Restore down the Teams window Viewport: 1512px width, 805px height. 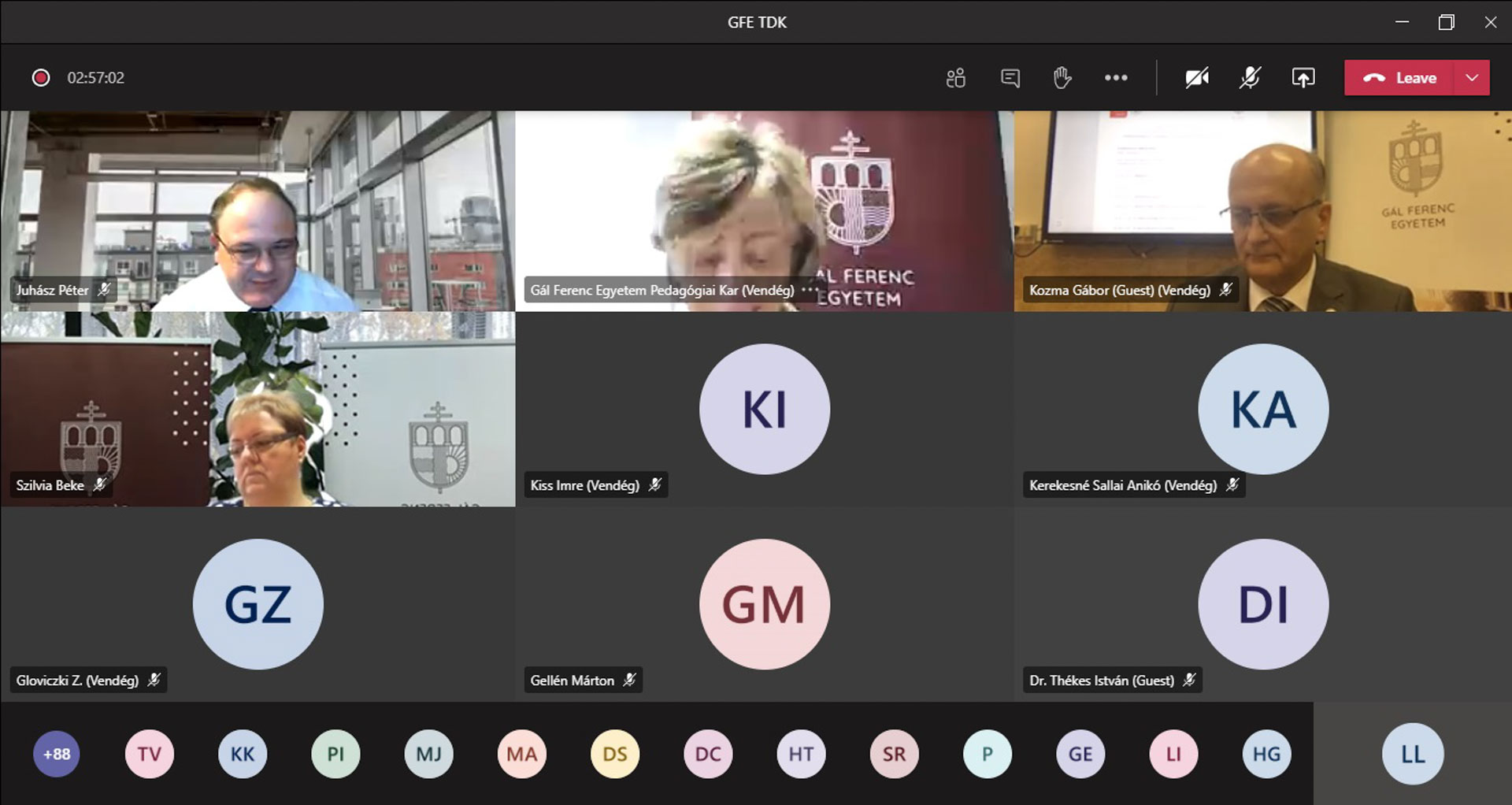pos(1446,22)
